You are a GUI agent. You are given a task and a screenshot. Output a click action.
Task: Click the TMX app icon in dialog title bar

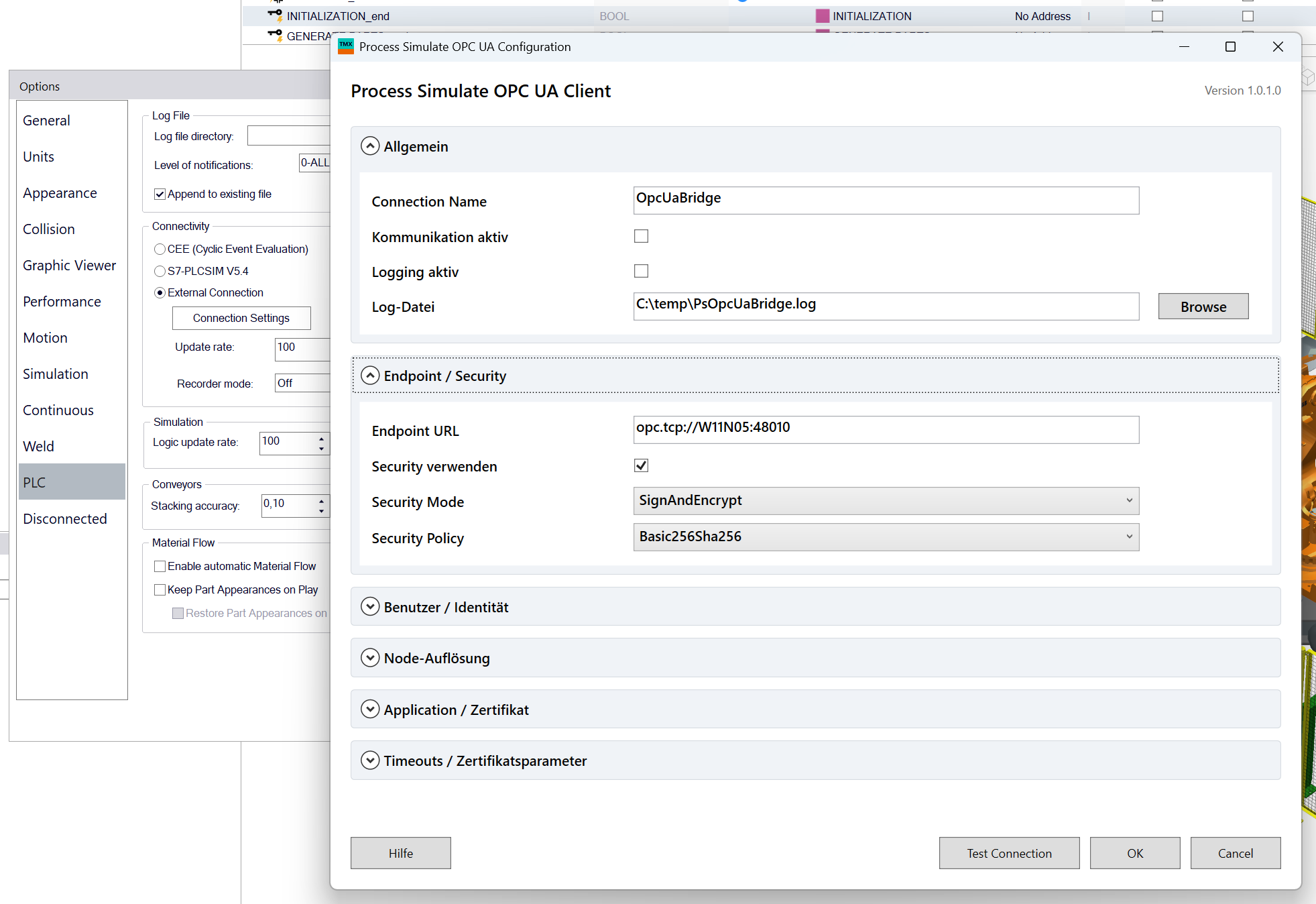345,46
